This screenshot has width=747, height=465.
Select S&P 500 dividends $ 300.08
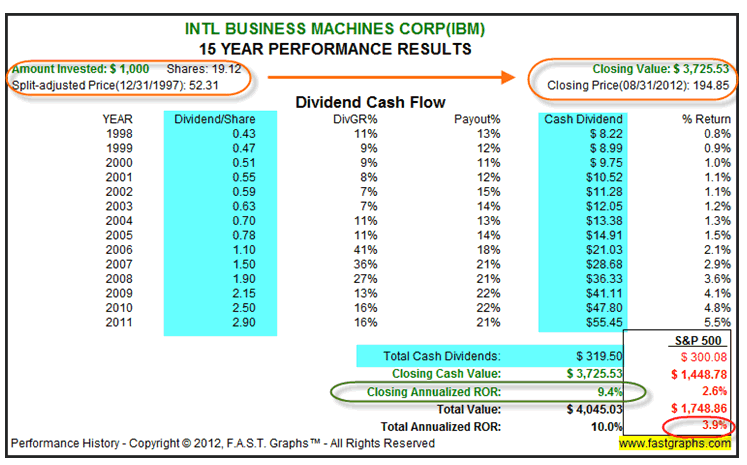click(704, 357)
